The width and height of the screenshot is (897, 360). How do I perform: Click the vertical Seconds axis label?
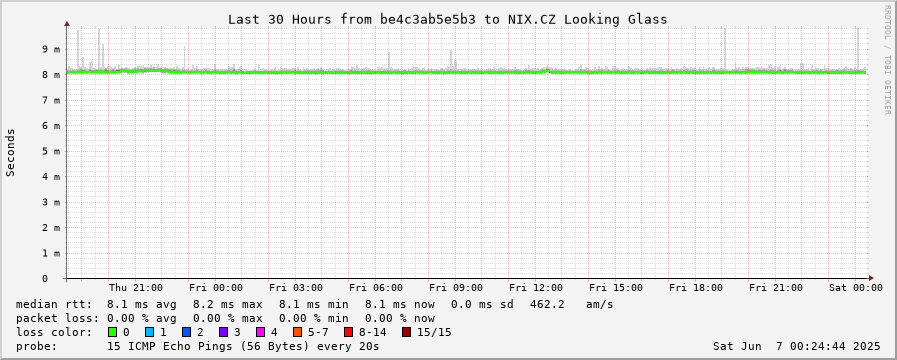click(10, 152)
